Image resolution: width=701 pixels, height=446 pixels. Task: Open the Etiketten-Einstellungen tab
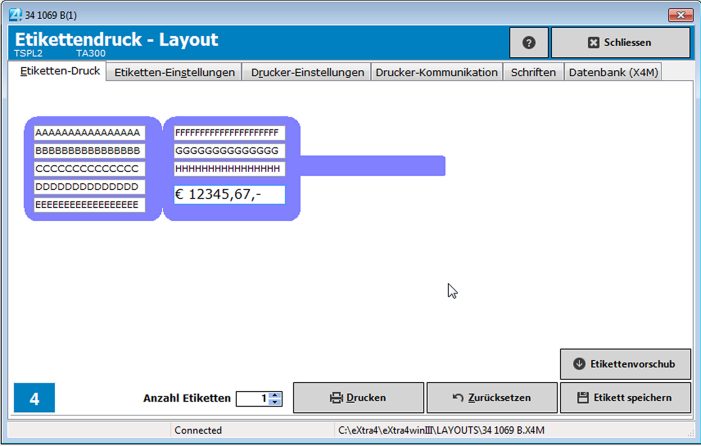pos(174,72)
